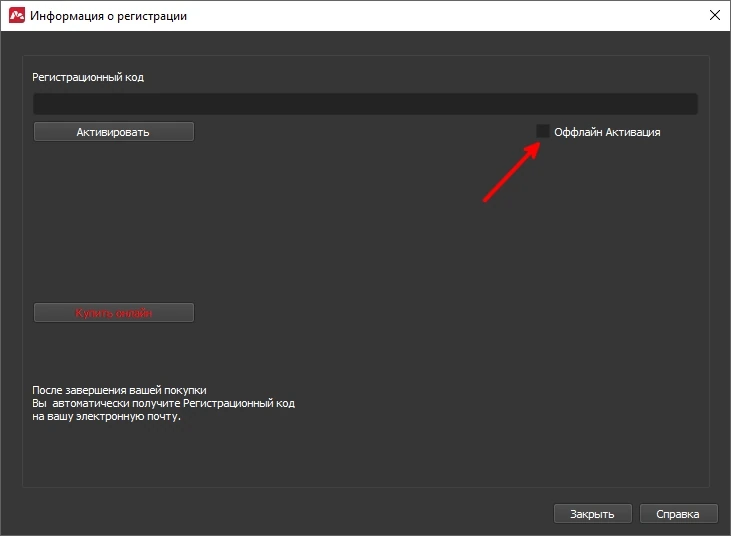Image resolution: width=731 pixels, height=536 pixels.
Task: Close the dialog with the X icon
Action: coord(714,15)
